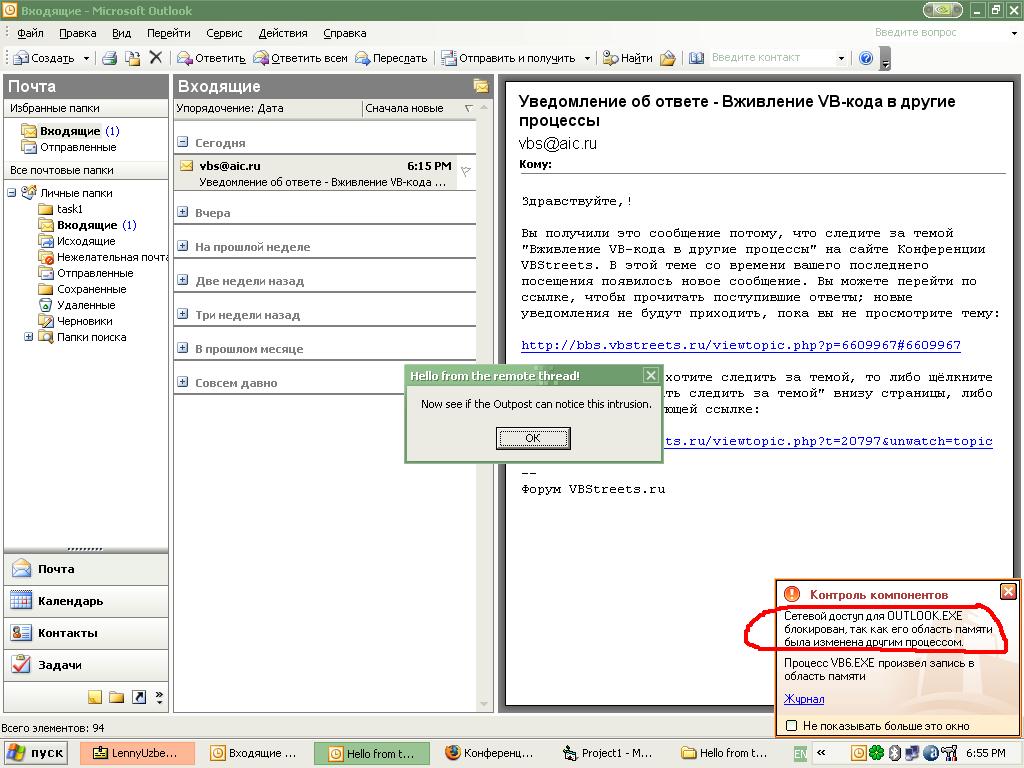Viewport: 1024px width, 768px height.
Task: Close the Контроль компонентов alert
Action: point(1008,592)
